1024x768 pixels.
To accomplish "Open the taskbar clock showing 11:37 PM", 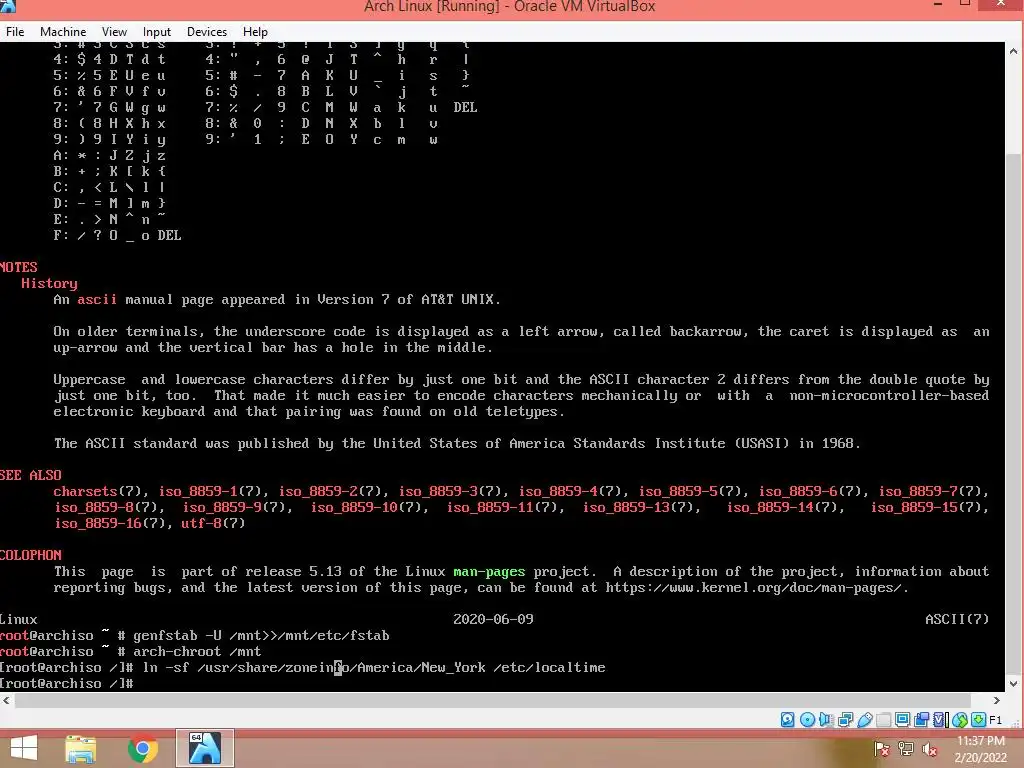I will pos(980,749).
